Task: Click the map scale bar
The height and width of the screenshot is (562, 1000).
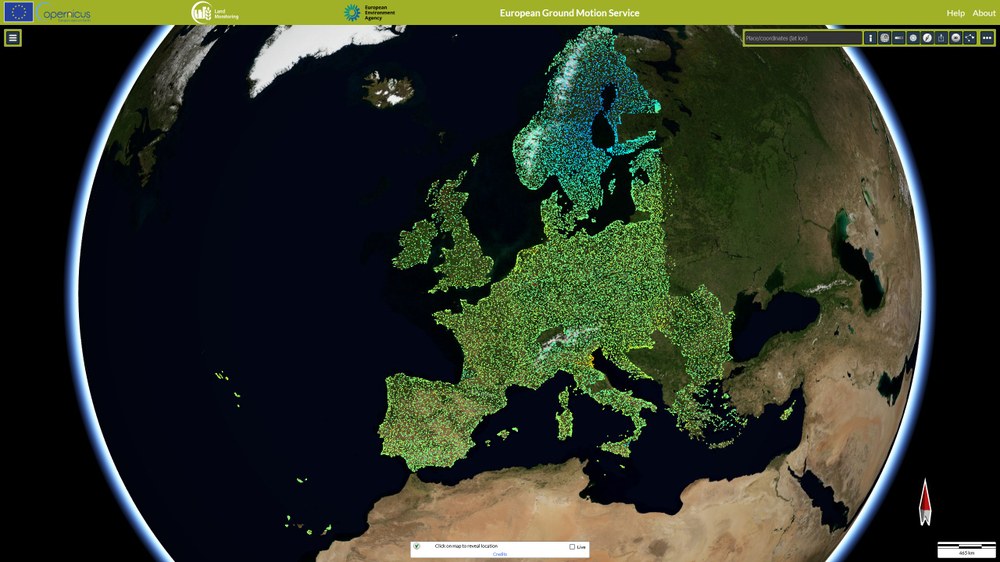Action: tap(967, 550)
